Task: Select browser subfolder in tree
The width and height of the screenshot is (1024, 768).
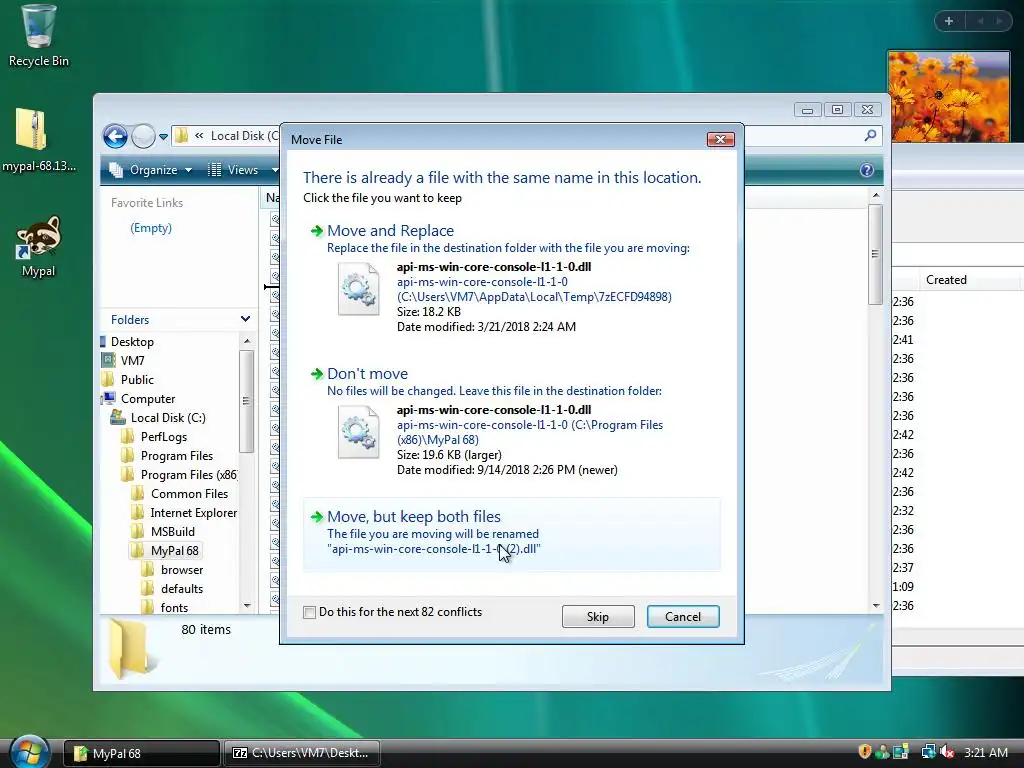Action: 182,569
